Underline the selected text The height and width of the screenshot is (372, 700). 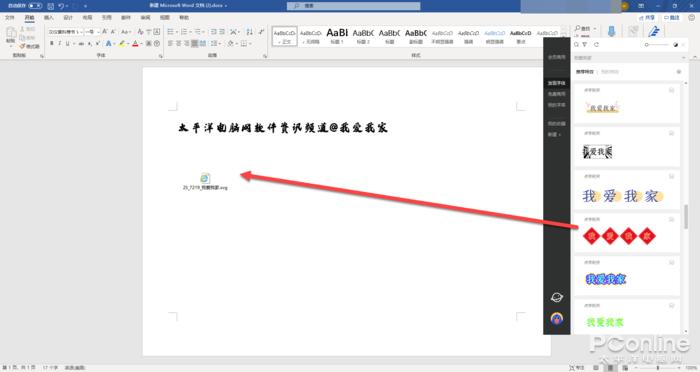tap(67, 44)
